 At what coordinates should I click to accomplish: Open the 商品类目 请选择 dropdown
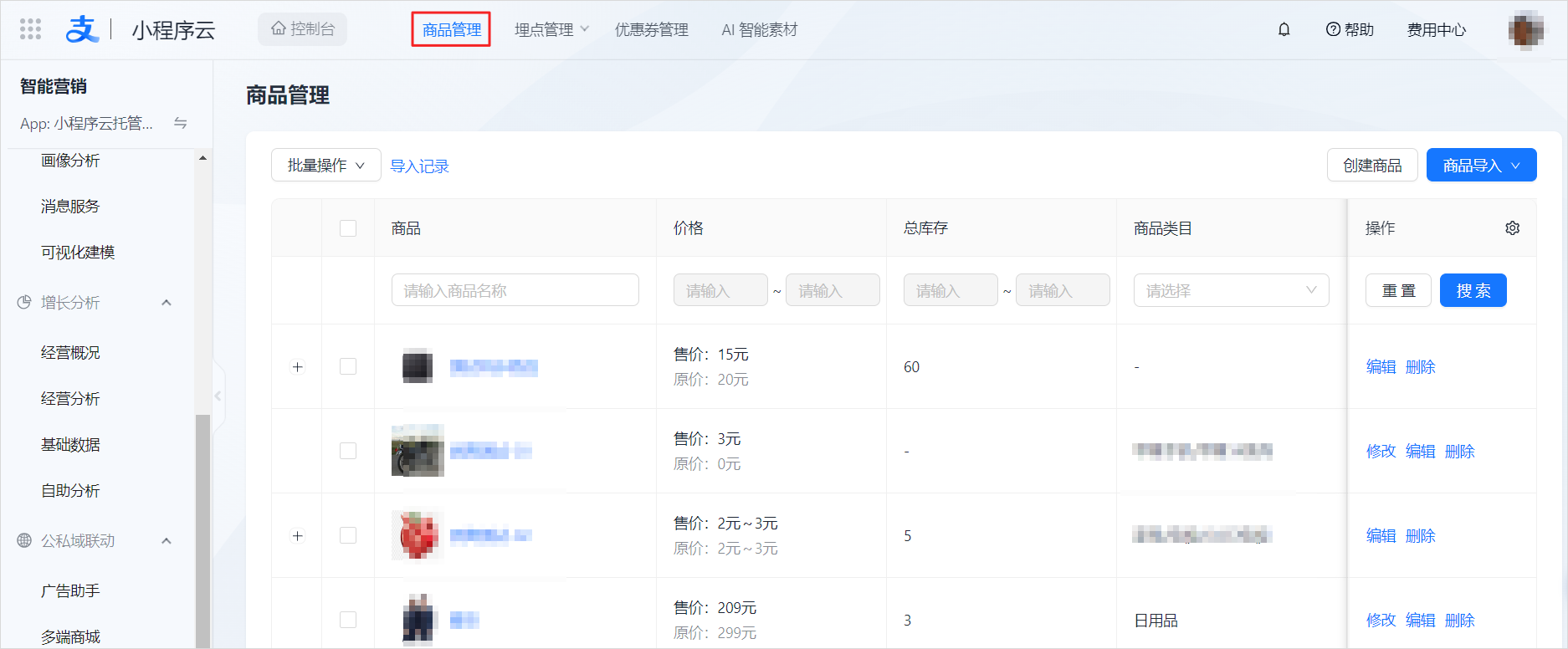(x=1231, y=290)
